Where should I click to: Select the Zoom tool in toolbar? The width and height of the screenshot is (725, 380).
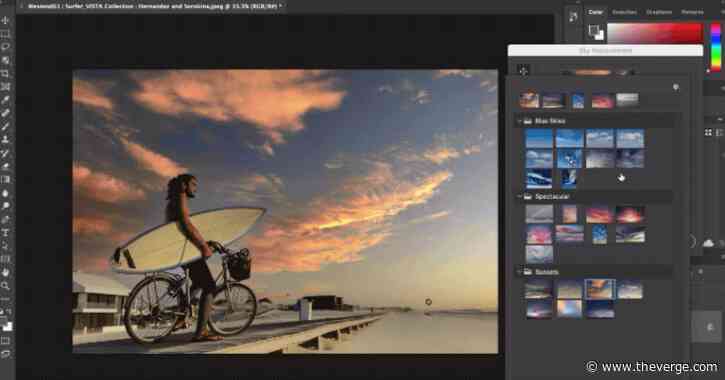pyautogui.click(x=6, y=286)
